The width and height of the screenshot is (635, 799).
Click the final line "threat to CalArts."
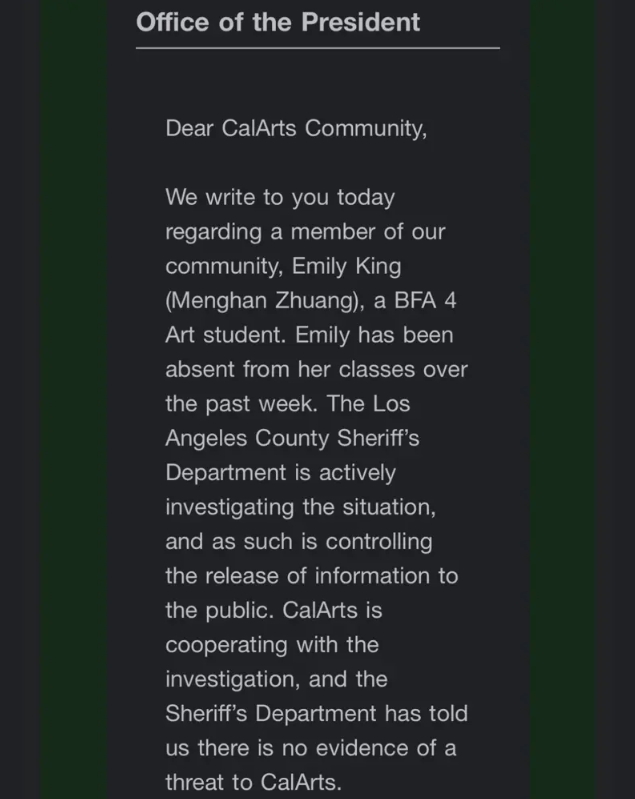[253, 782]
